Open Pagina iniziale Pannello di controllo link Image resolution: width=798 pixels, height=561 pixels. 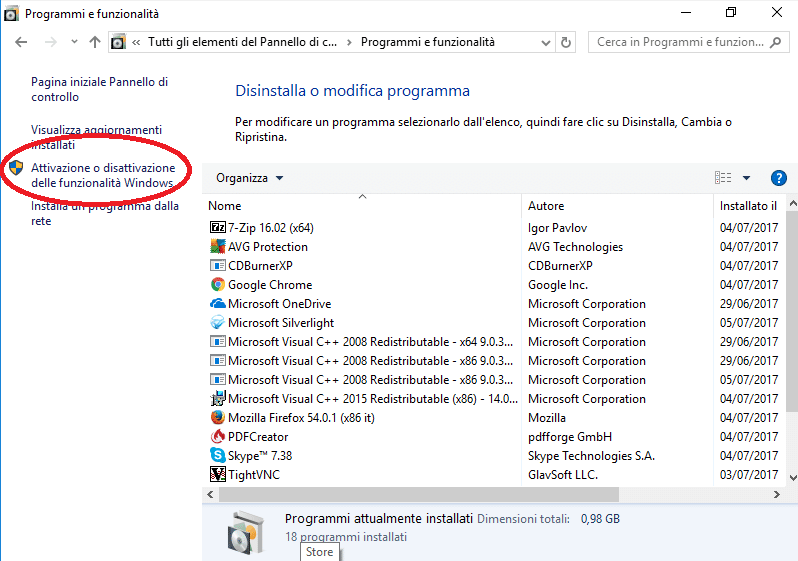coord(99,89)
